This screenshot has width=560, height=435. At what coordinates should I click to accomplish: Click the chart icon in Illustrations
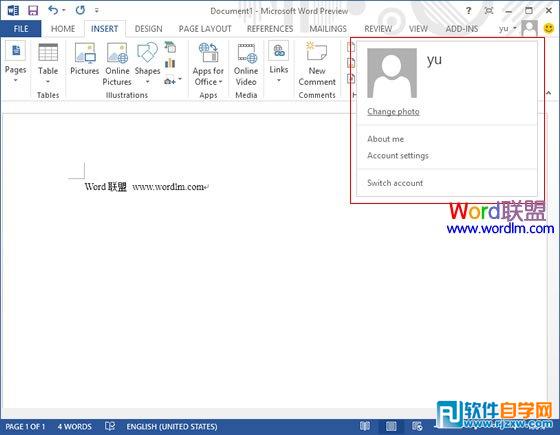point(170,64)
